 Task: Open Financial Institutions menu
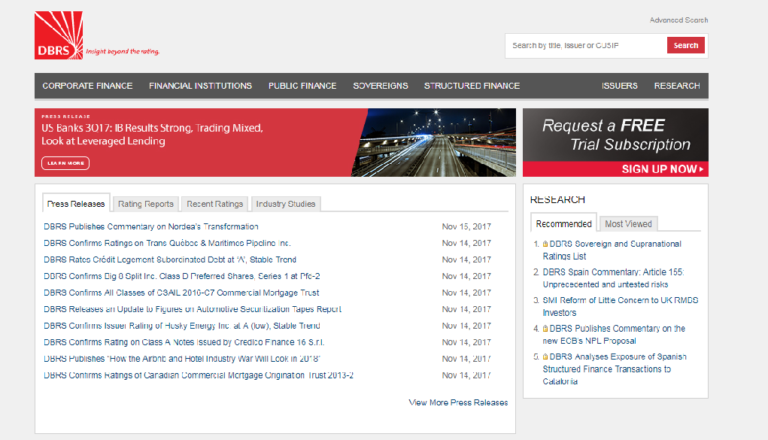200,86
